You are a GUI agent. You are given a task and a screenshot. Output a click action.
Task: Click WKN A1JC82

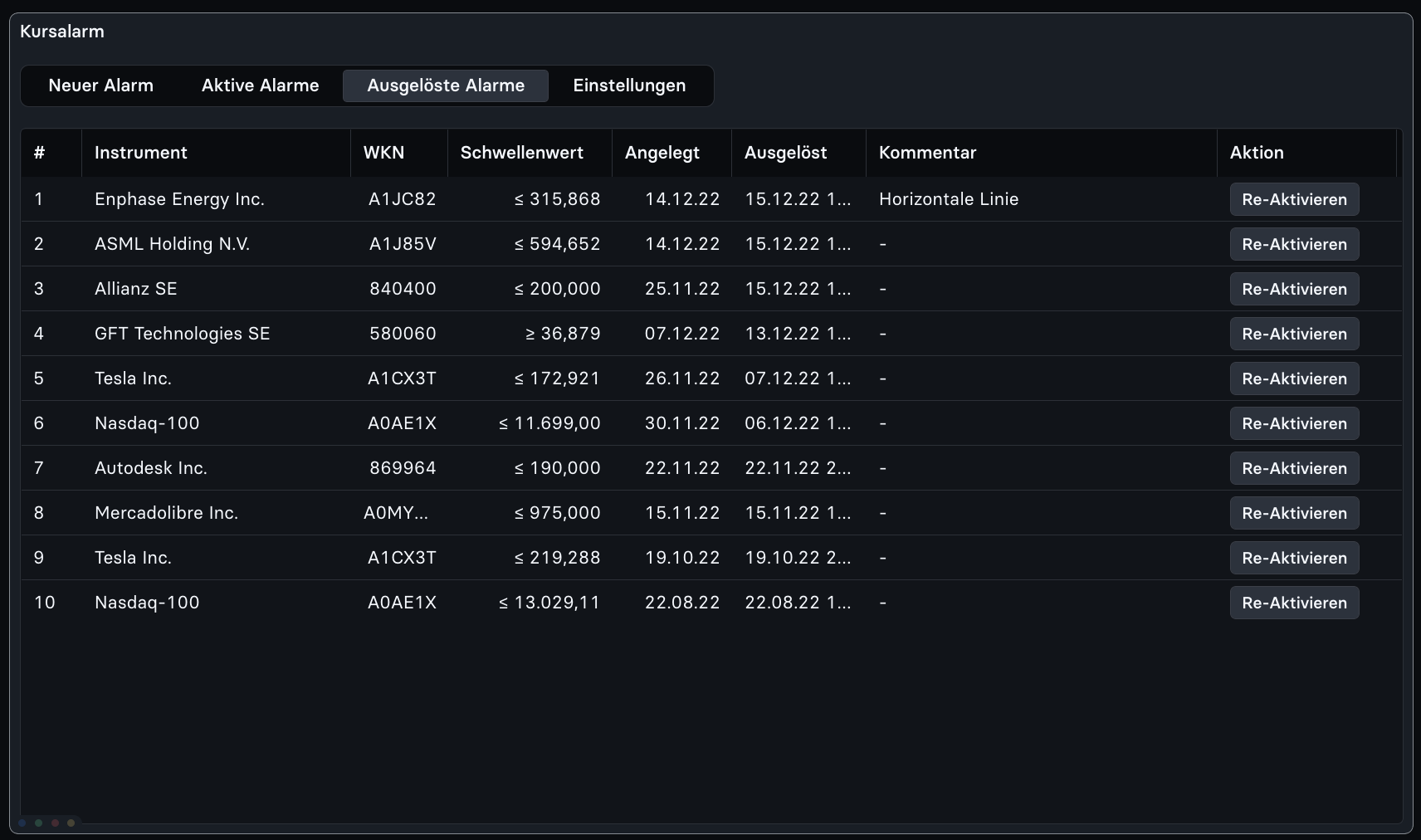403,199
